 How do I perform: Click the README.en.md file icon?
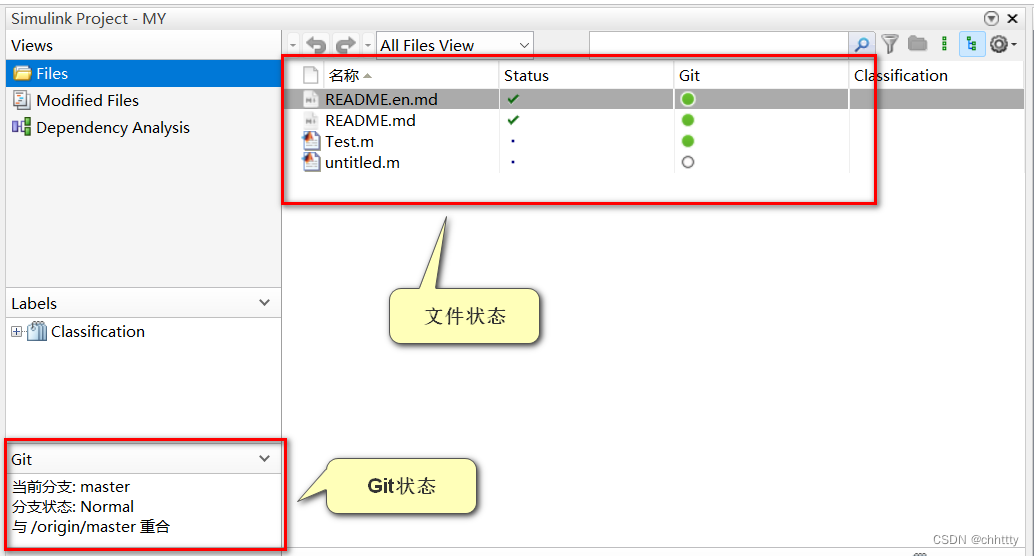[311, 100]
